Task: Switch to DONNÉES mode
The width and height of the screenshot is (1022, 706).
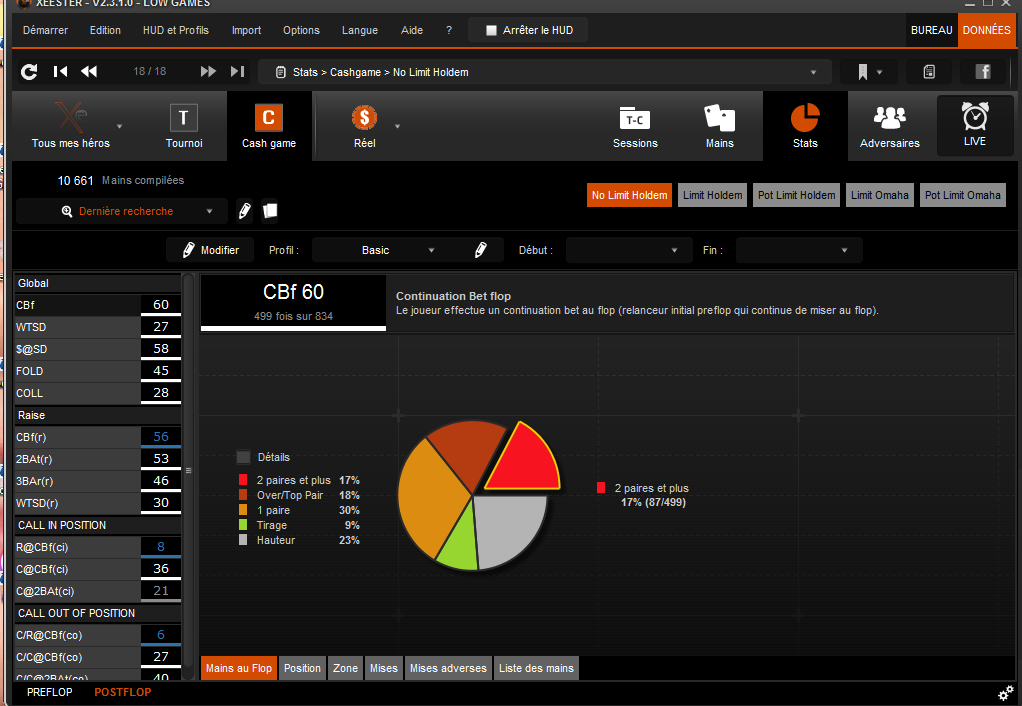Action: click(x=987, y=30)
